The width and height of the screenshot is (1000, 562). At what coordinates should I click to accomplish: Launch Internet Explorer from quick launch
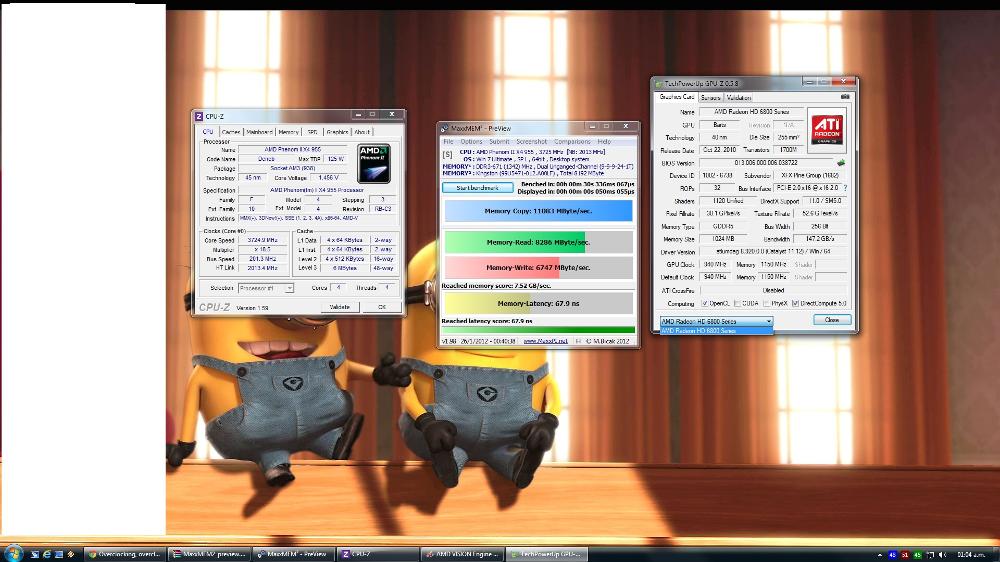47,554
